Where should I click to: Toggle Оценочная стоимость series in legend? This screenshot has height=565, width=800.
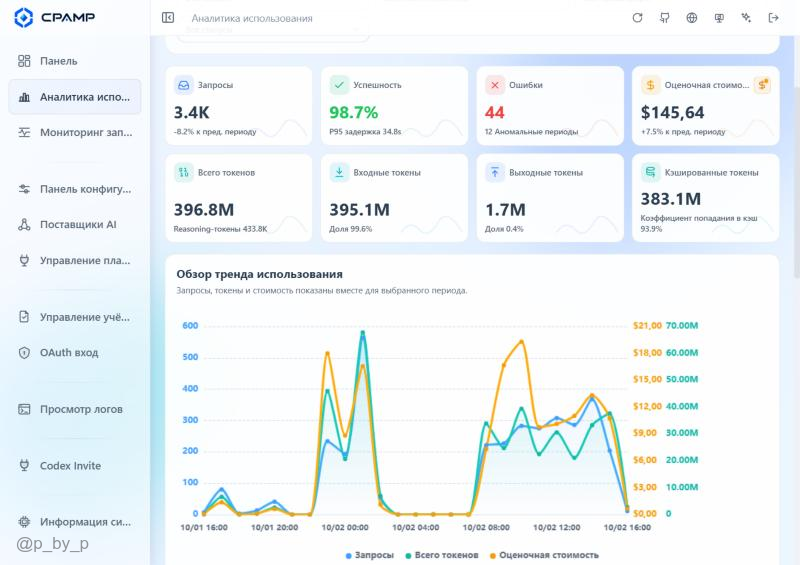[x=544, y=555]
